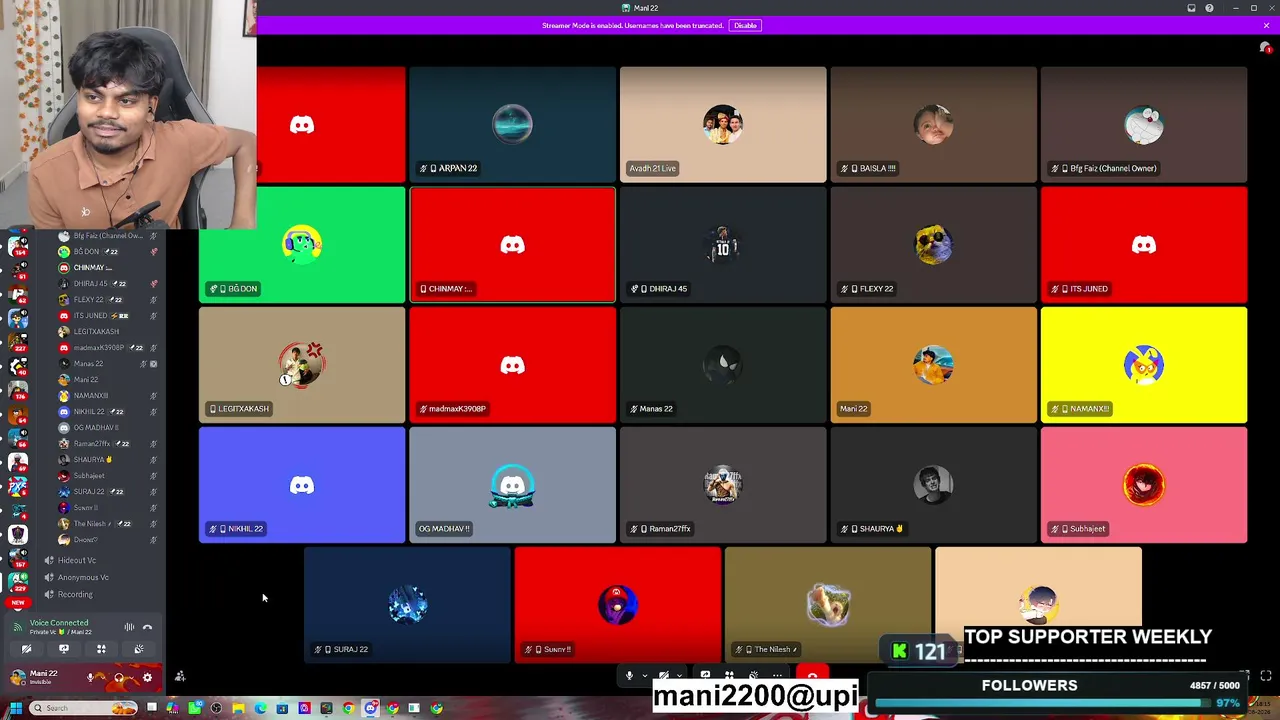Open Discord help icon in title bar

tap(1209, 8)
